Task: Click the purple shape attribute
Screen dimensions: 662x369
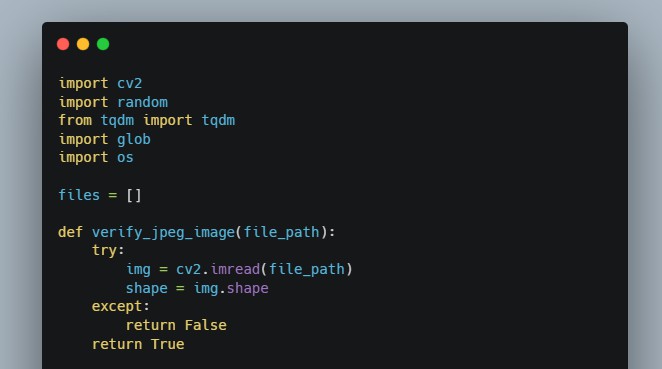Action: tap(248, 288)
